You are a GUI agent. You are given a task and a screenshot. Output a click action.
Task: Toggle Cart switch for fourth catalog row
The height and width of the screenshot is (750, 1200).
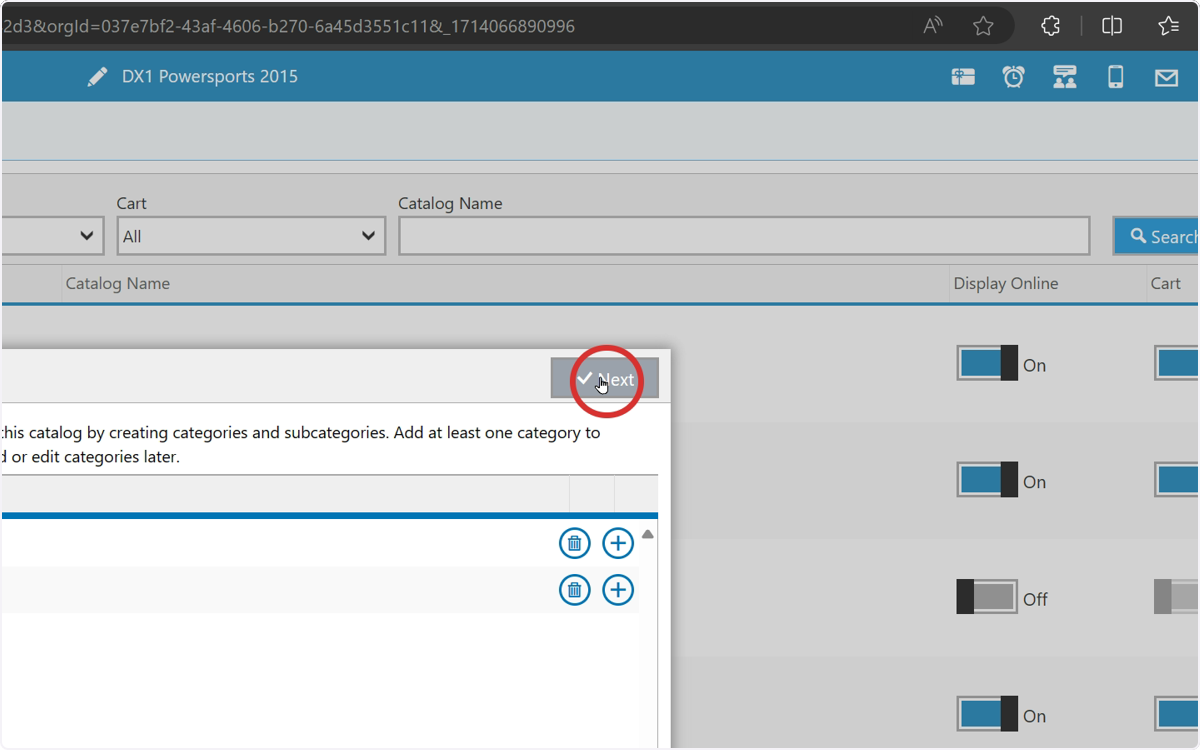1177,714
